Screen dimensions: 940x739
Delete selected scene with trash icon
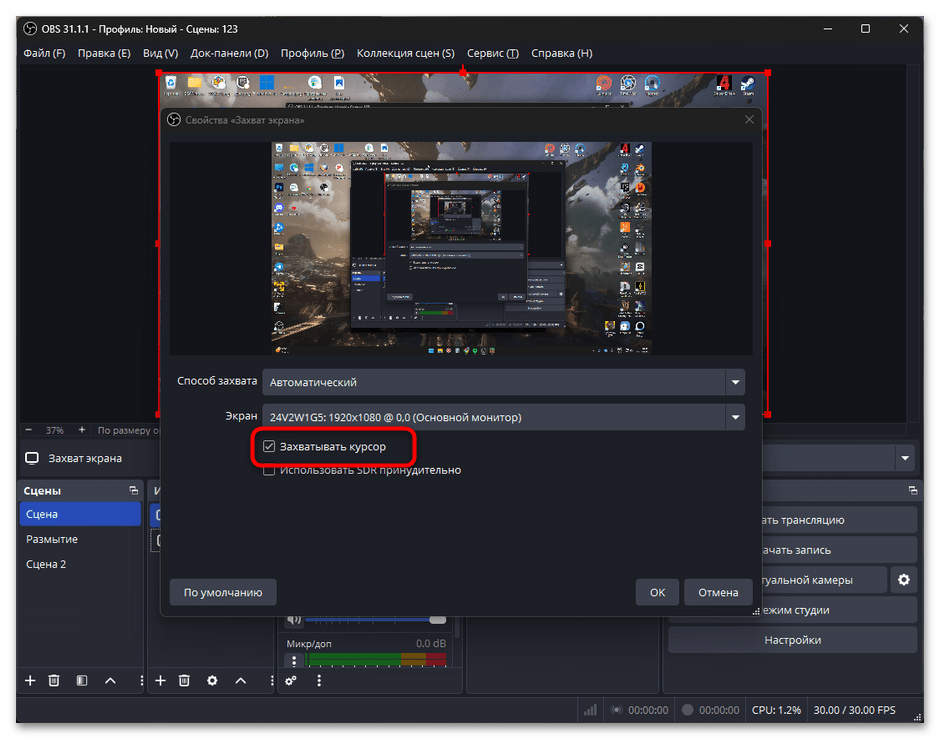coord(54,680)
